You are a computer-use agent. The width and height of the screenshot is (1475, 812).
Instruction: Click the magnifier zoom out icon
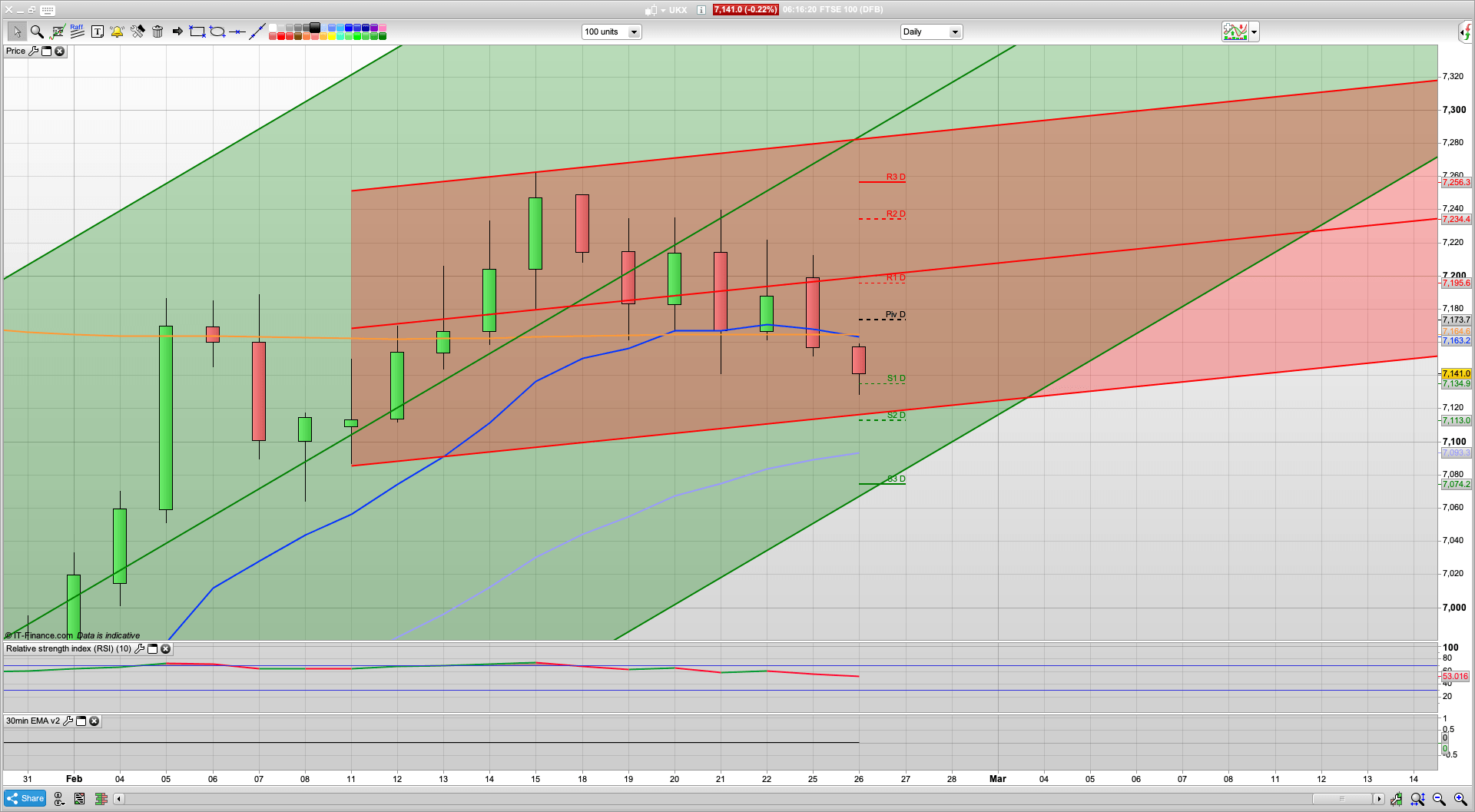pyautogui.click(x=1439, y=799)
